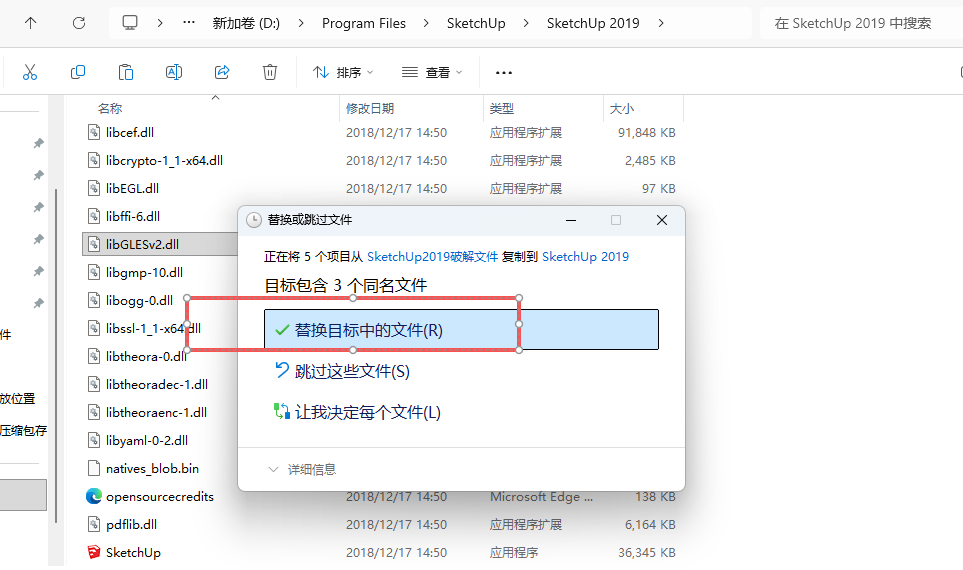Go to Program Files in breadcrumb

tap(364, 23)
